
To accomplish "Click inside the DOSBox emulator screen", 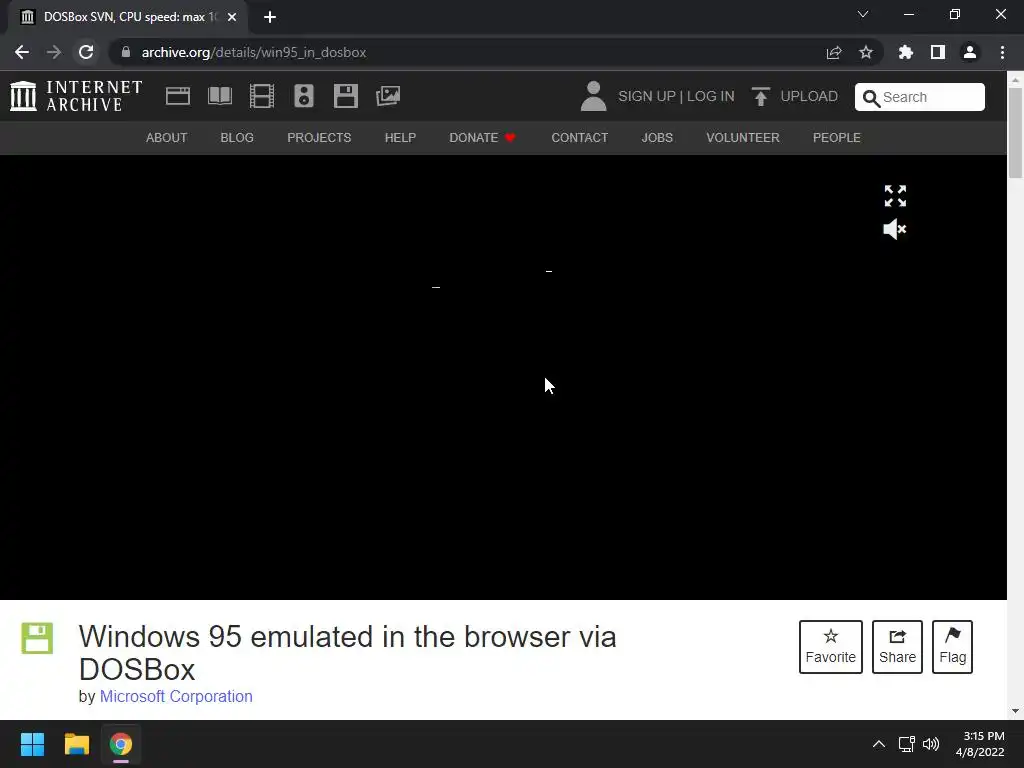I will 503,377.
